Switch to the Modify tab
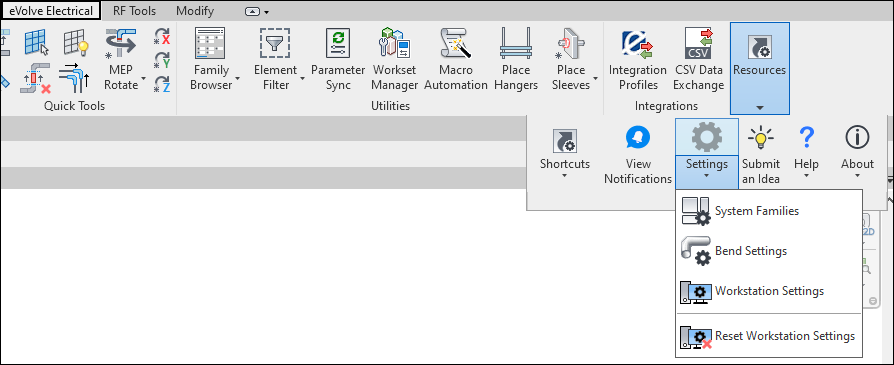The height and width of the screenshot is (365, 894). (x=195, y=11)
